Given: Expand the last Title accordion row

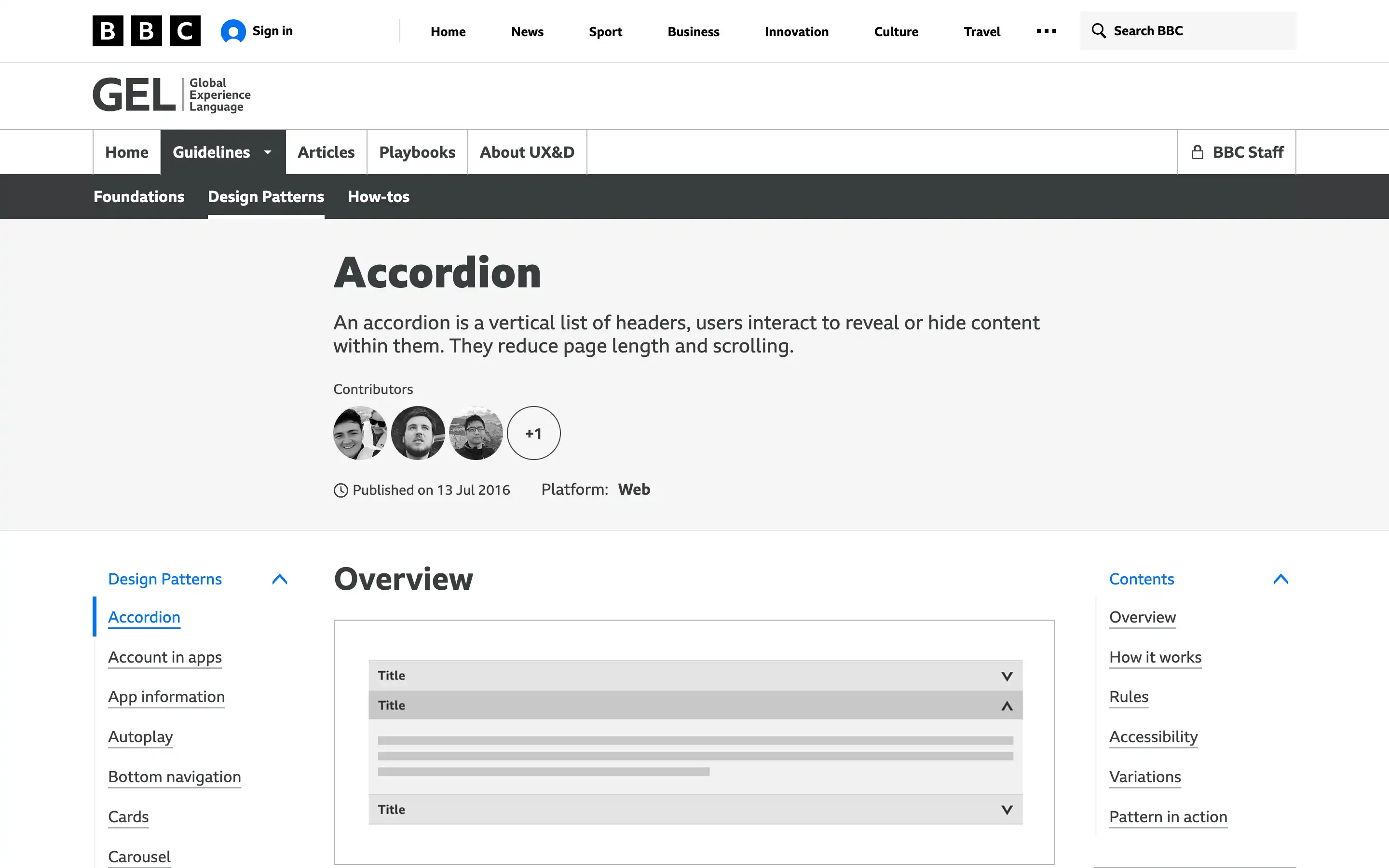Looking at the screenshot, I should pyautogui.click(x=695, y=810).
